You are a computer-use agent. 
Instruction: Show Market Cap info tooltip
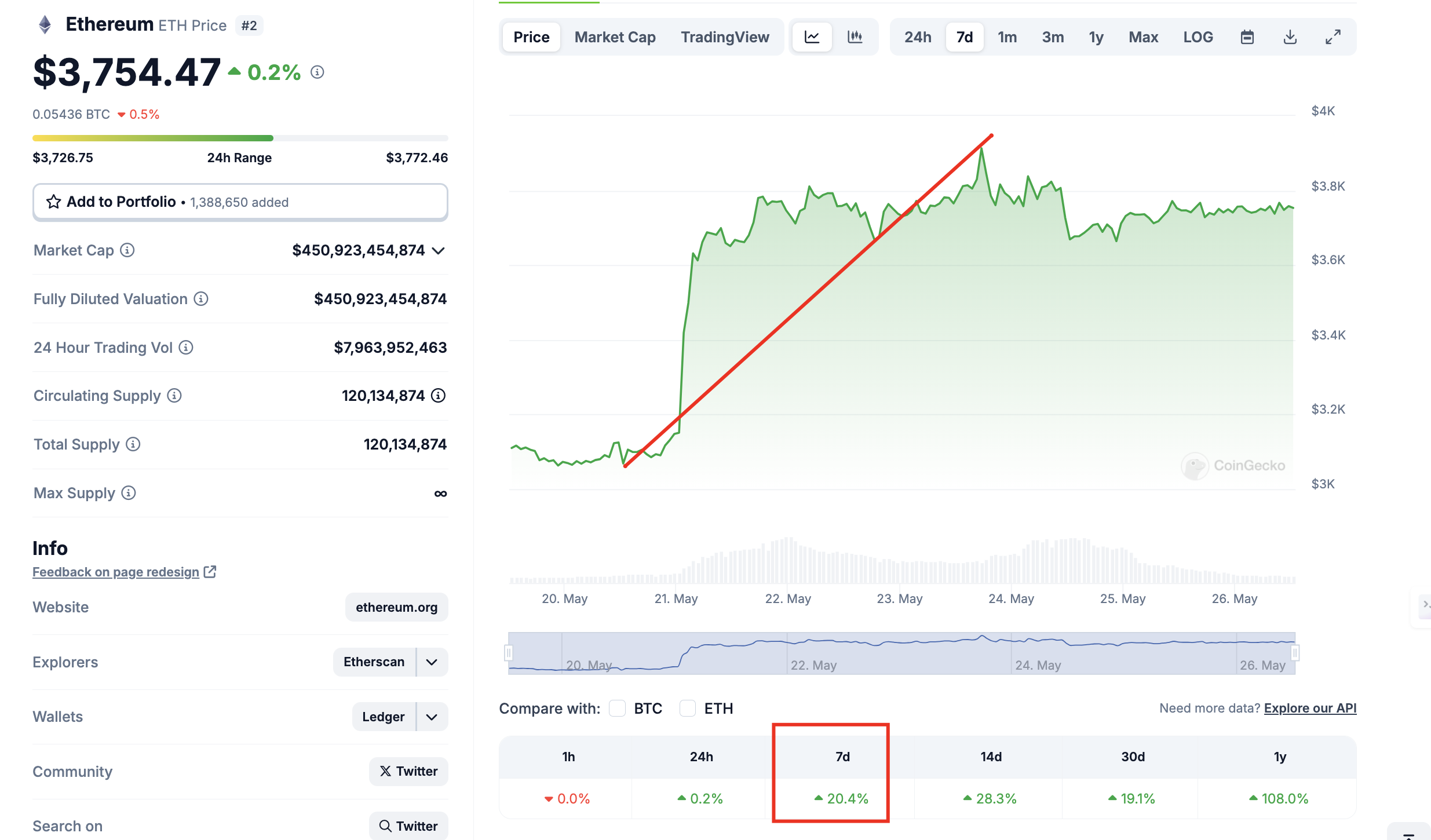click(127, 250)
